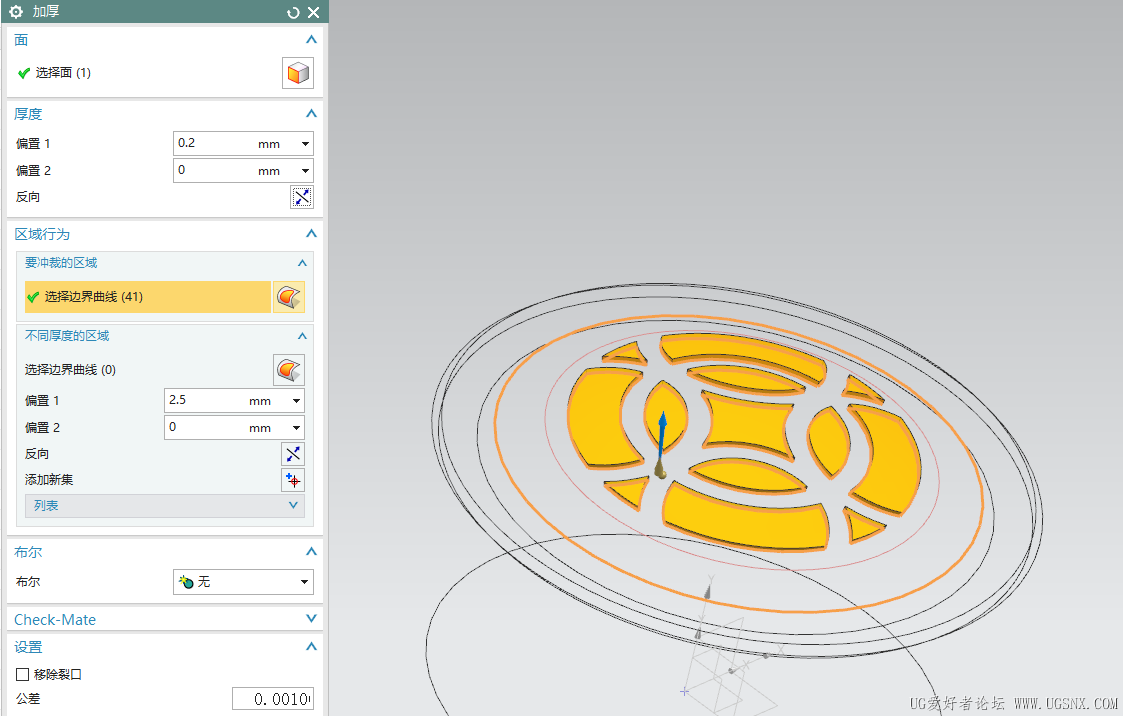Expand the Check-Mate section

click(311, 619)
